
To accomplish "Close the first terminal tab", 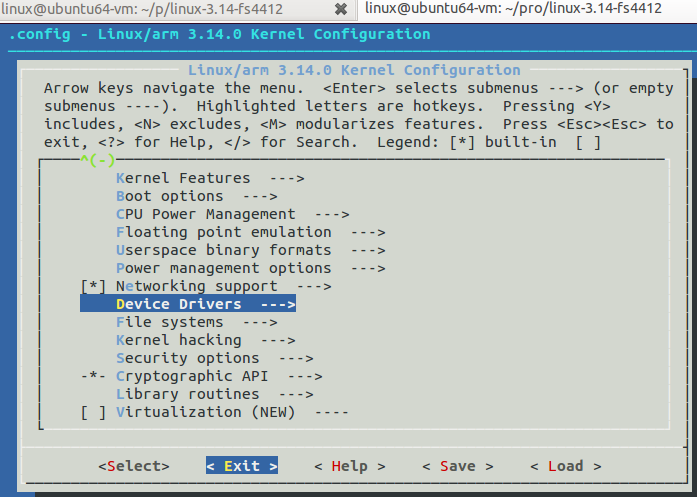I will (340, 9).
